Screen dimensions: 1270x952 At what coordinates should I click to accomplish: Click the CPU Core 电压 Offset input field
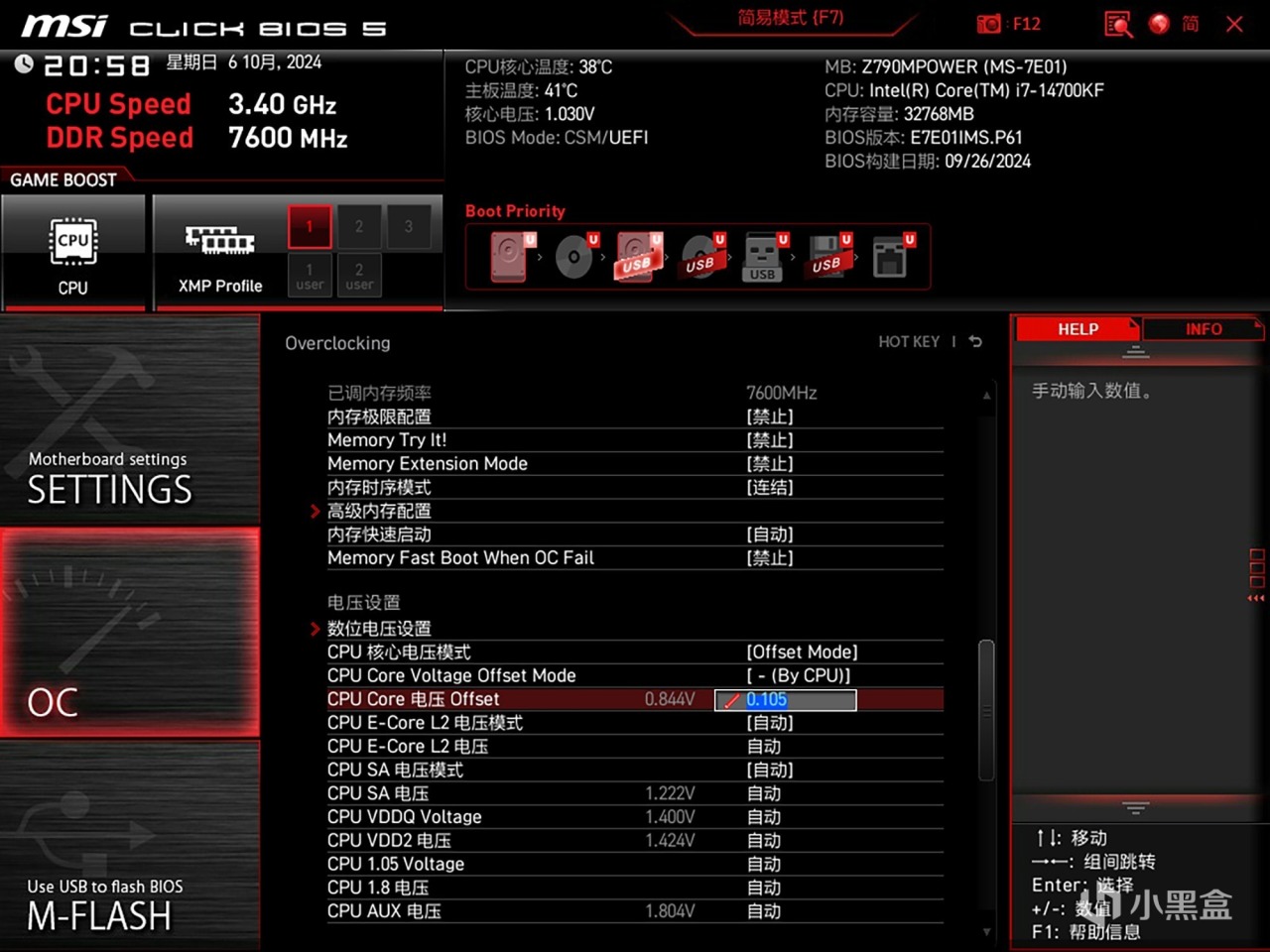click(786, 700)
